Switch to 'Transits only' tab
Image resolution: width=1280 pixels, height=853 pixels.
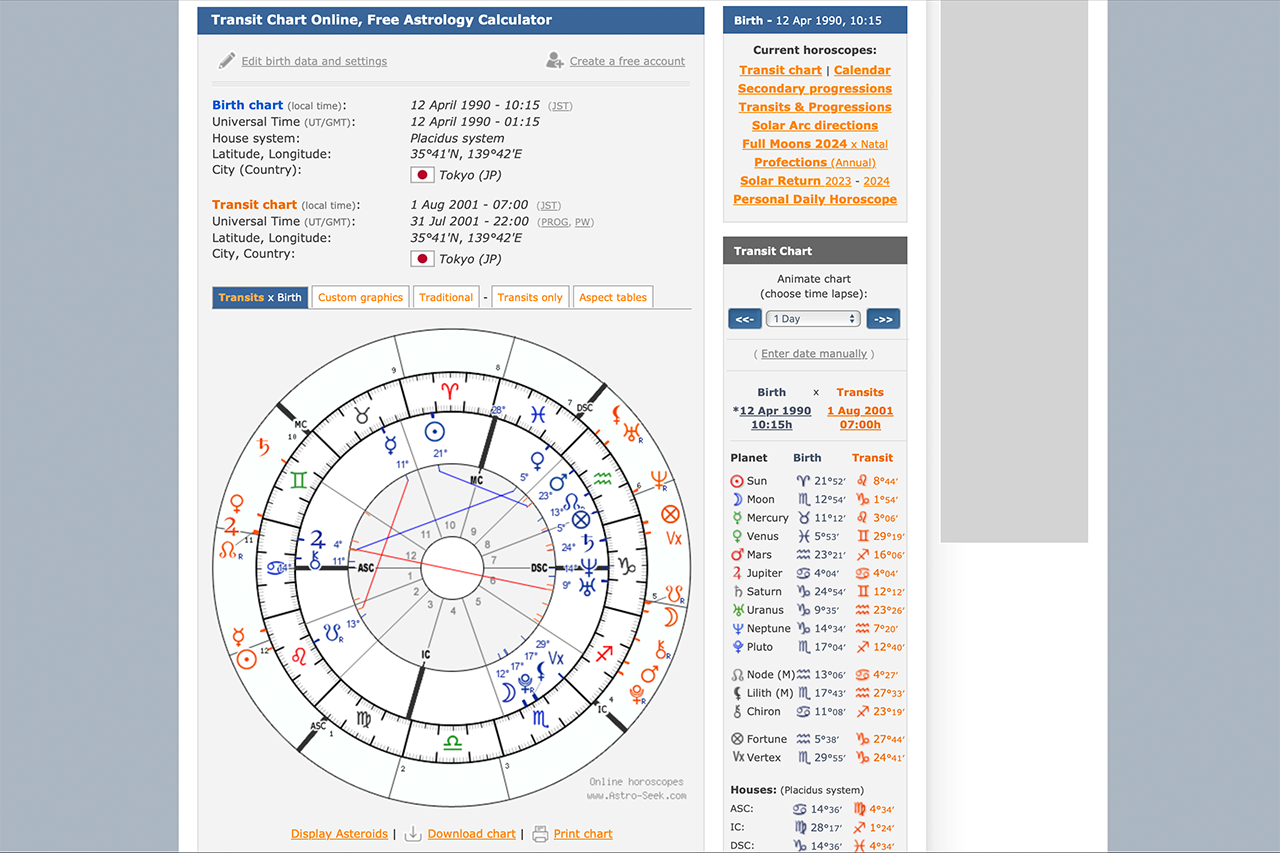click(x=530, y=297)
